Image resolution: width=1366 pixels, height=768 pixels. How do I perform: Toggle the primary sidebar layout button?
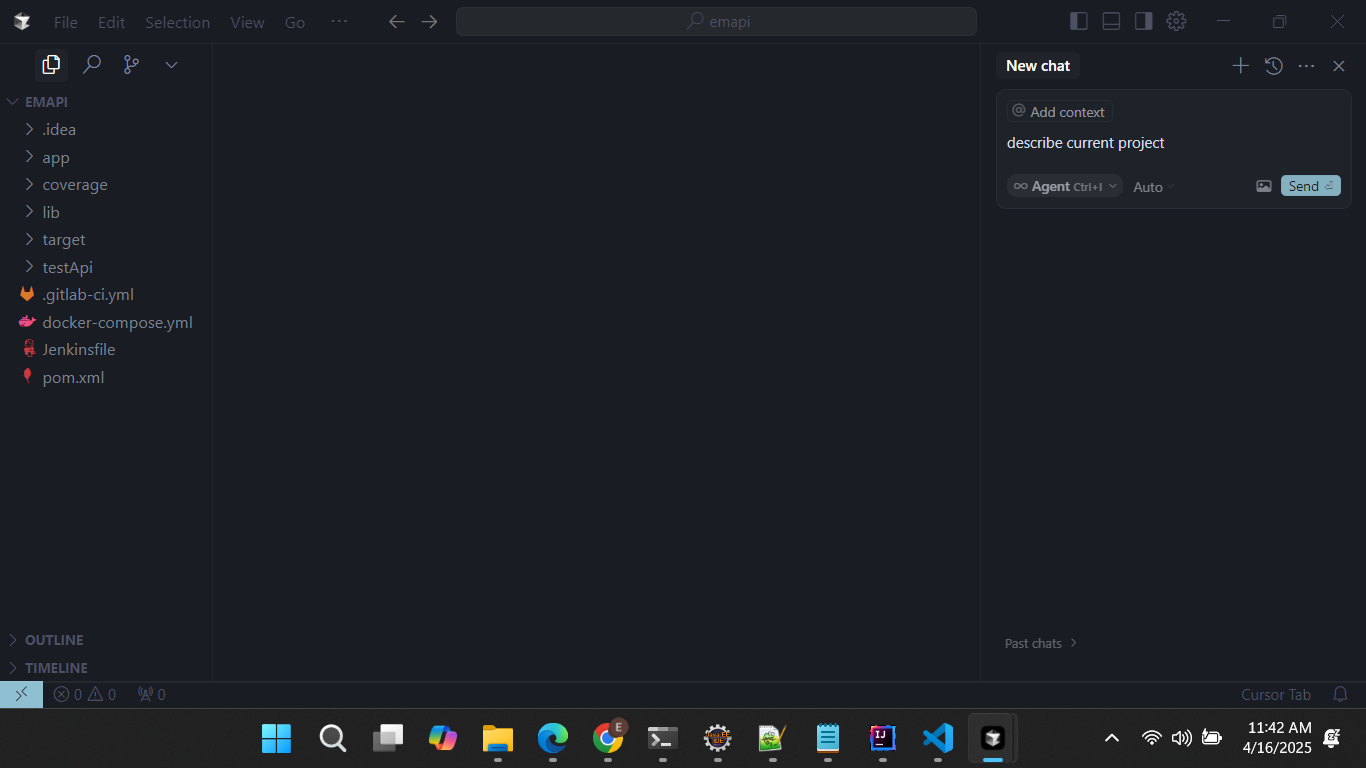pos(1078,21)
